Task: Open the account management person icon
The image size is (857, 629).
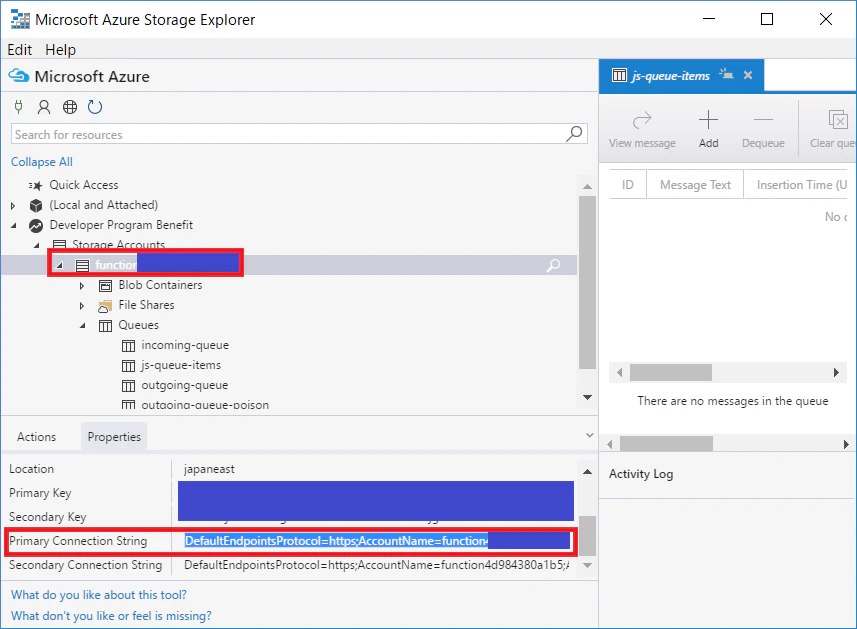Action: 44,107
